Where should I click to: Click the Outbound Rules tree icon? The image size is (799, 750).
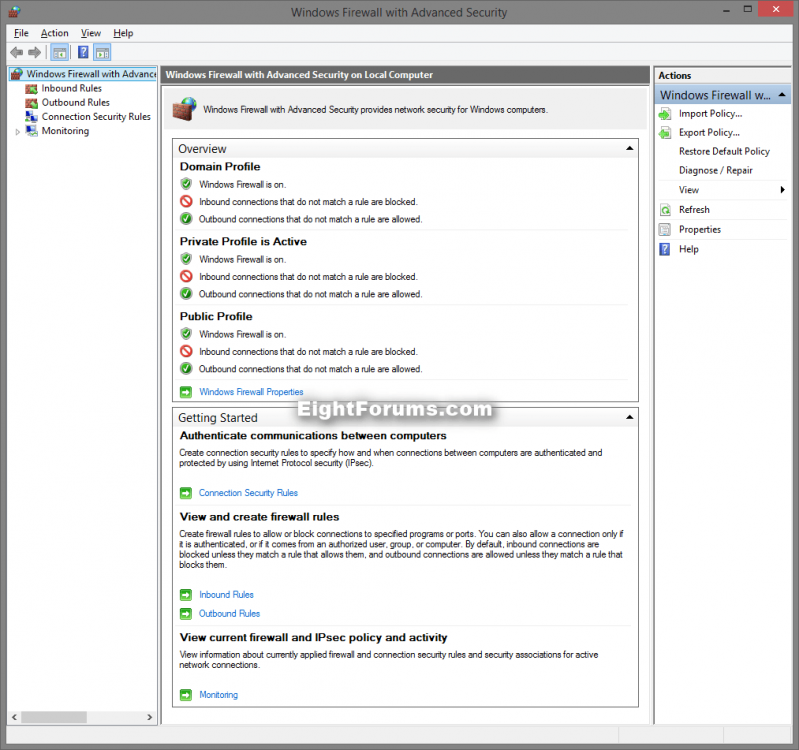coord(32,103)
